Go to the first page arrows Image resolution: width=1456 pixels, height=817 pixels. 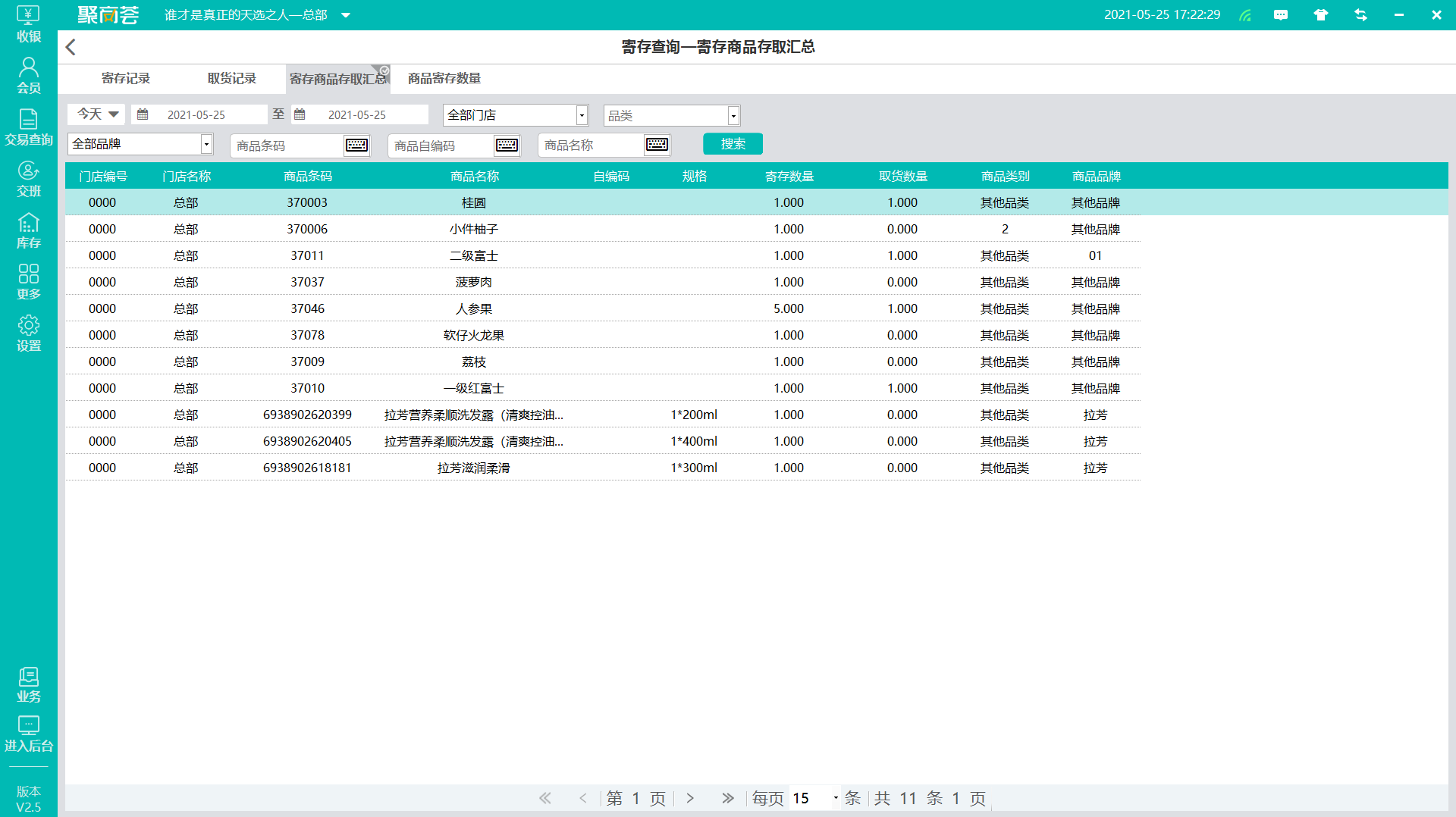tap(545, 798)
